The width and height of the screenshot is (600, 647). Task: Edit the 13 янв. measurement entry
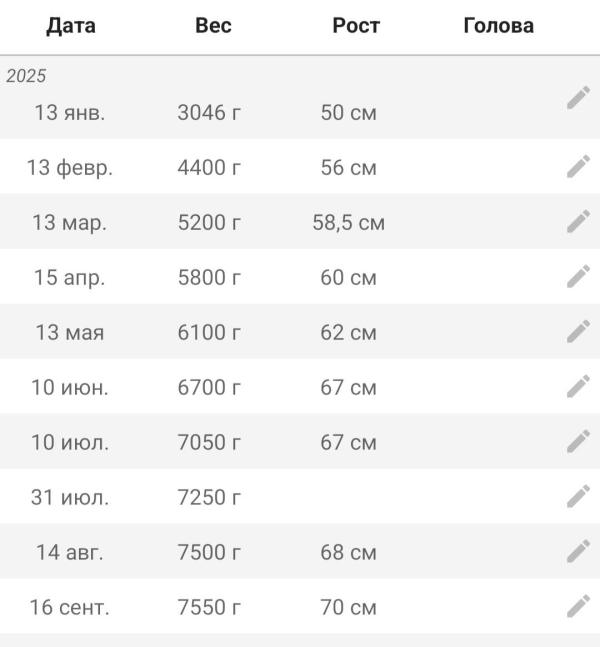click(x=578, y=98)
